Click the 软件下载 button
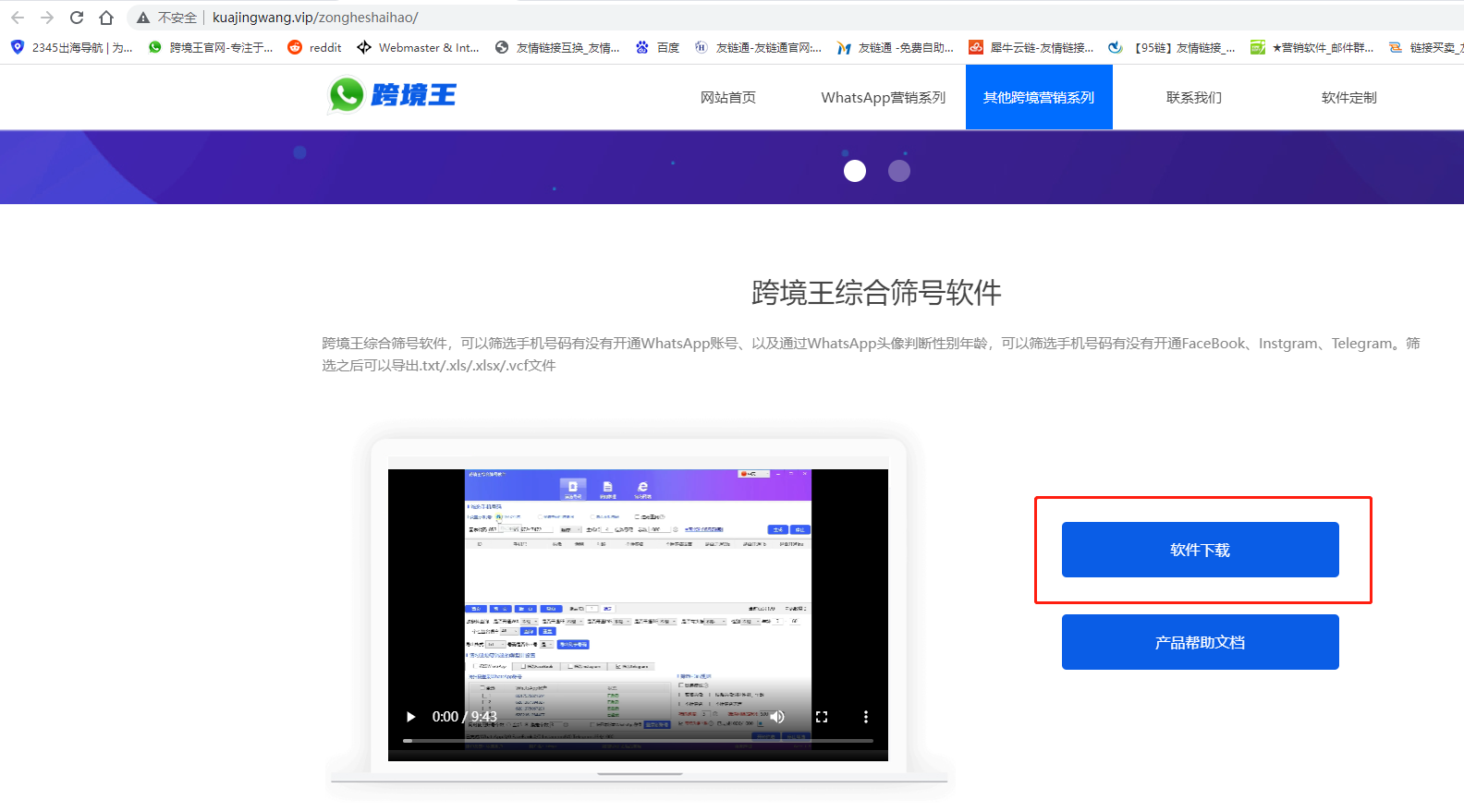The image size is (1464, 812). pos(1201,550)
